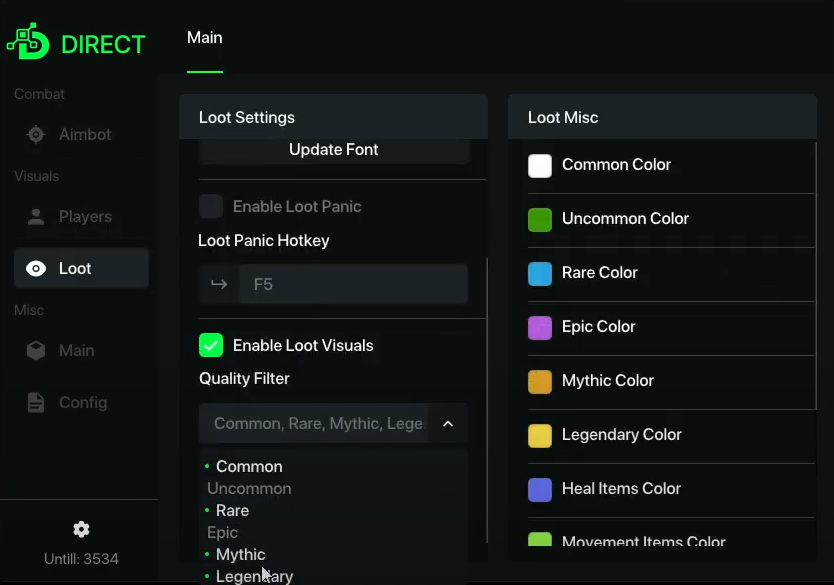
Task: Select Epic in Quality Filter list
Action: click(222, 532)
